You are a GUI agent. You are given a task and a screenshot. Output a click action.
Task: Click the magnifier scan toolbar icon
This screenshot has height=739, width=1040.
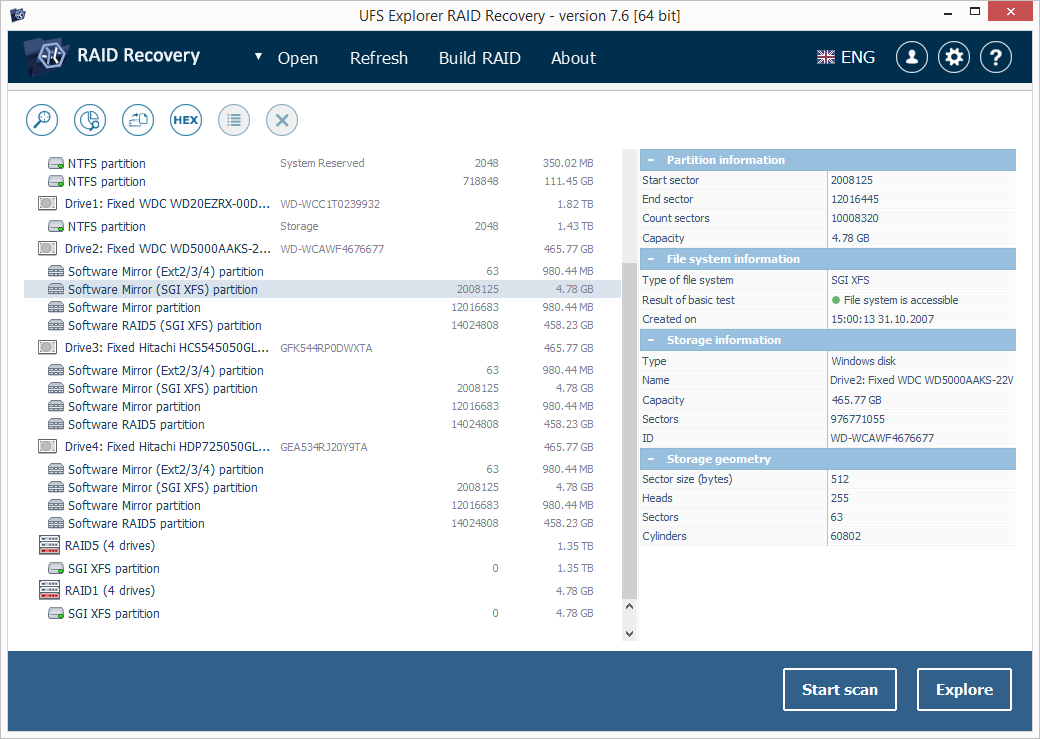[x=42, y=120]
